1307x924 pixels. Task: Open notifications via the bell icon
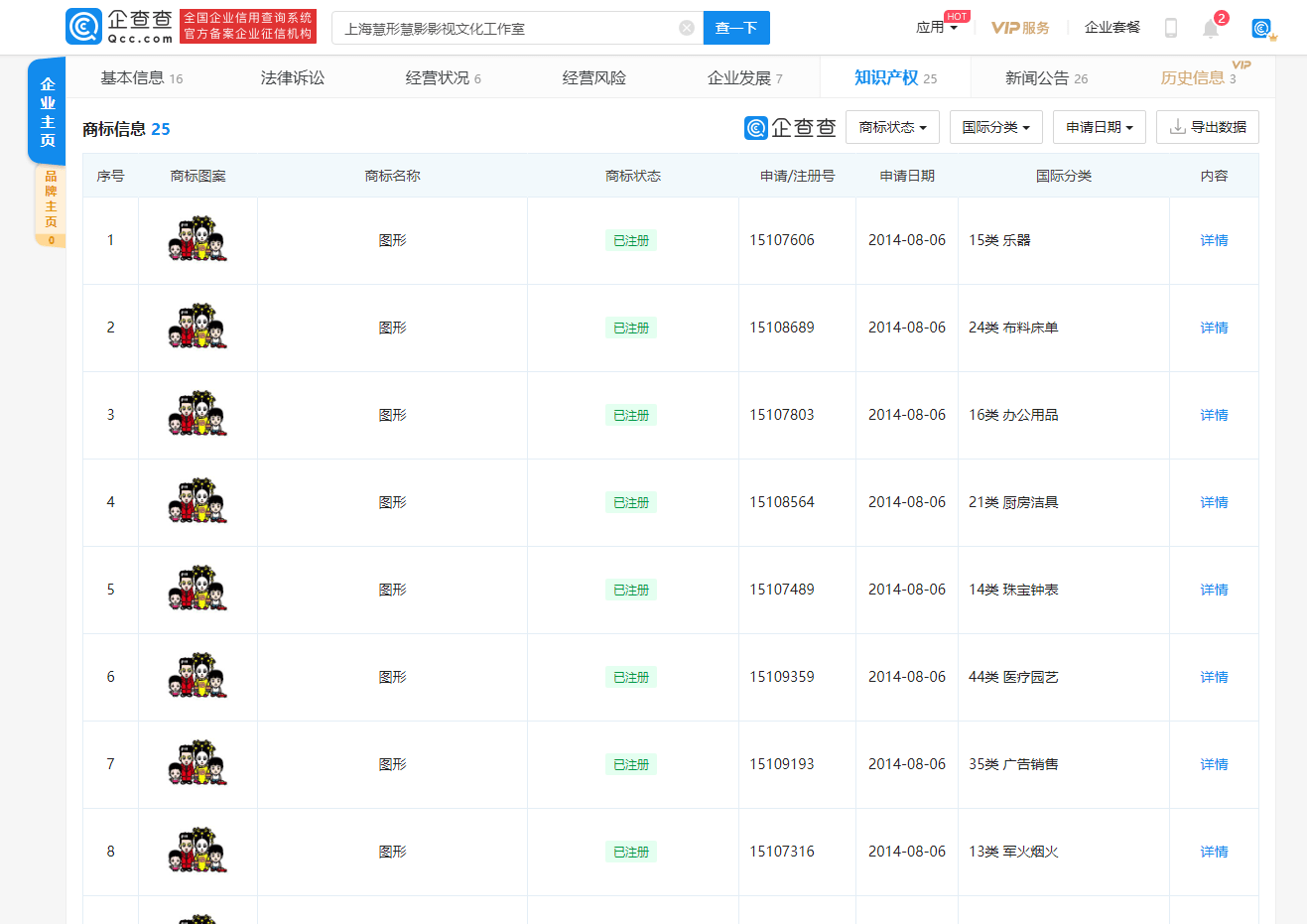coord(1211,28)
